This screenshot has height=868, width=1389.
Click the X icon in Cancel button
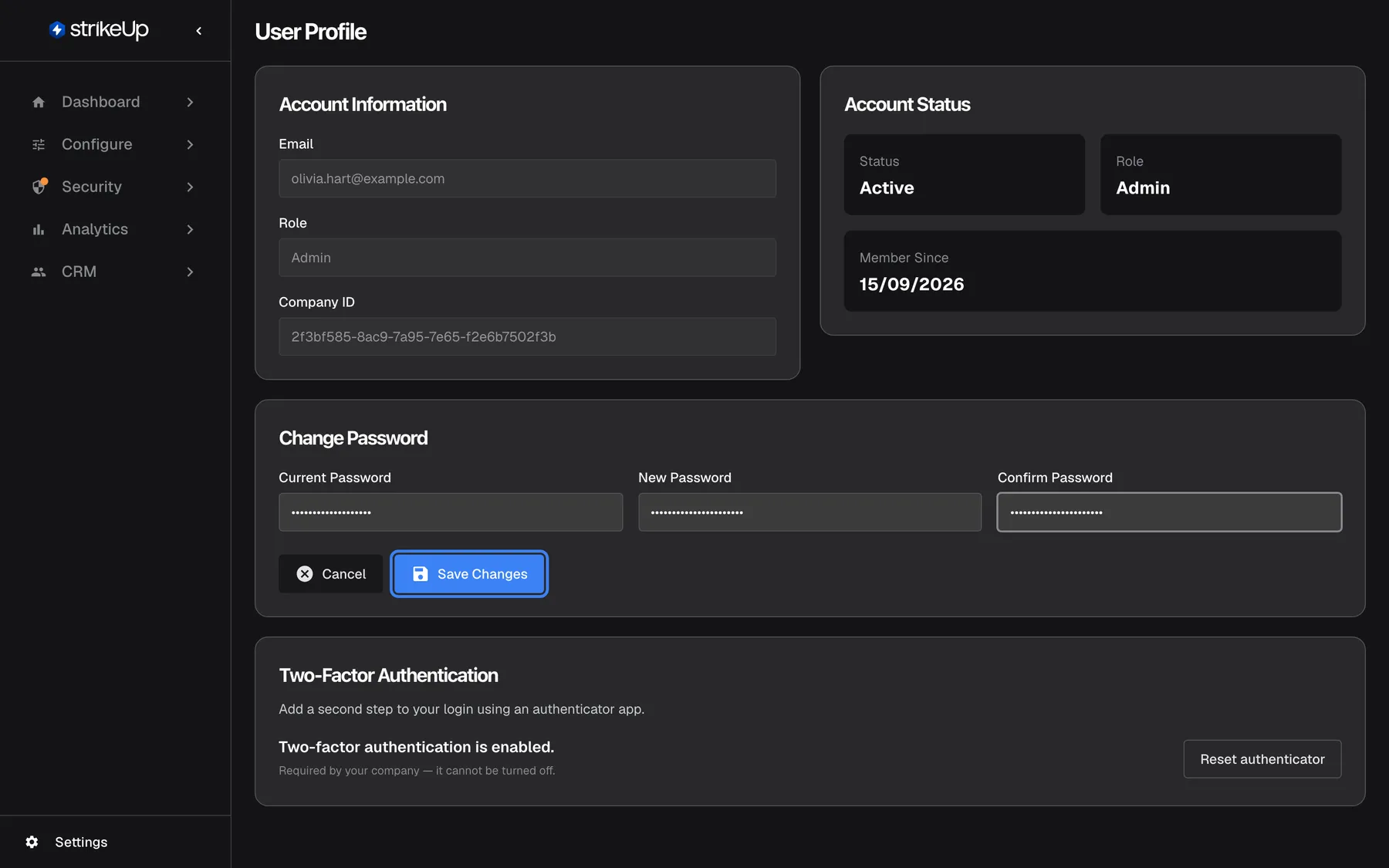coord(305,574)
